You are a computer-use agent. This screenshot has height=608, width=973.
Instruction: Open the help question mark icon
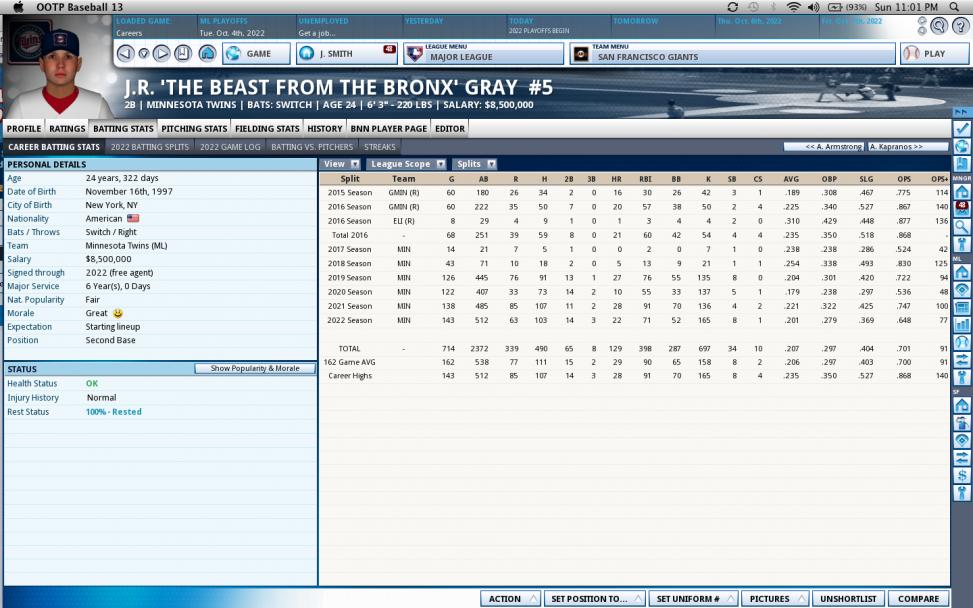click(961, 25)
